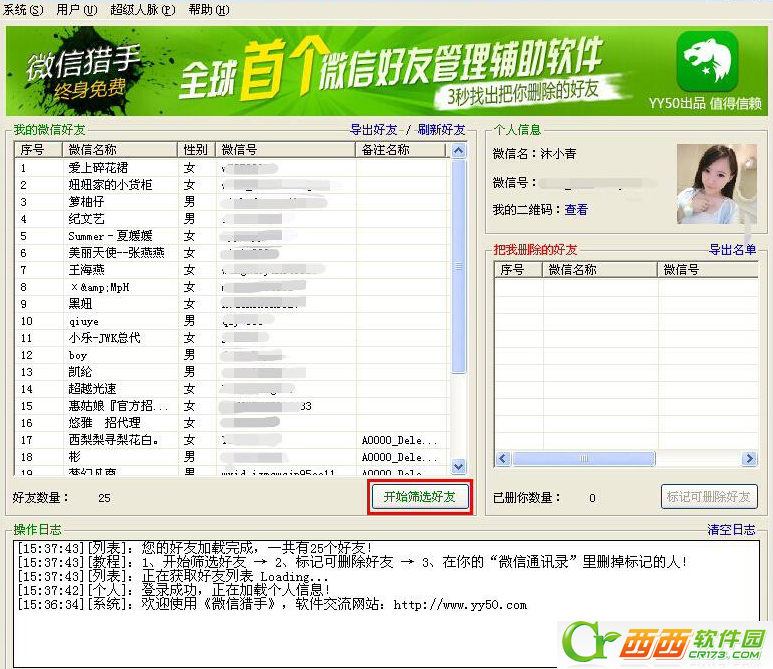This screenshot has height=669, width=773.
Task: View my QR code via 查看 link
Action: pos(576,210)
